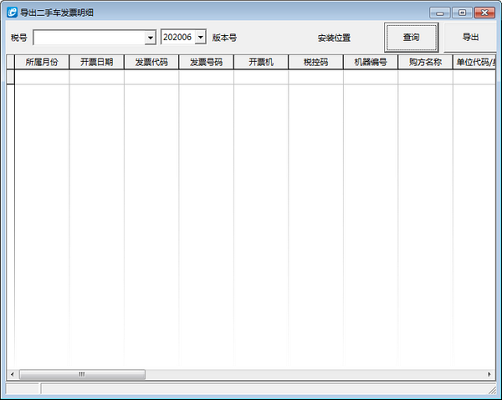Open the 税号 dropdown arrow

(x=150, y=37)
